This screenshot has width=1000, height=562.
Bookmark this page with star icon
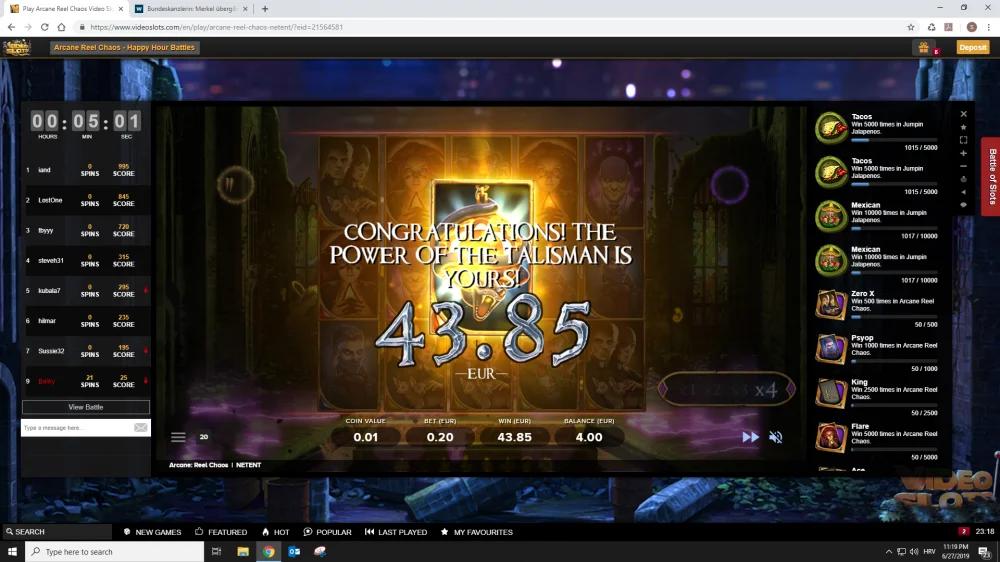click(911, 27)
